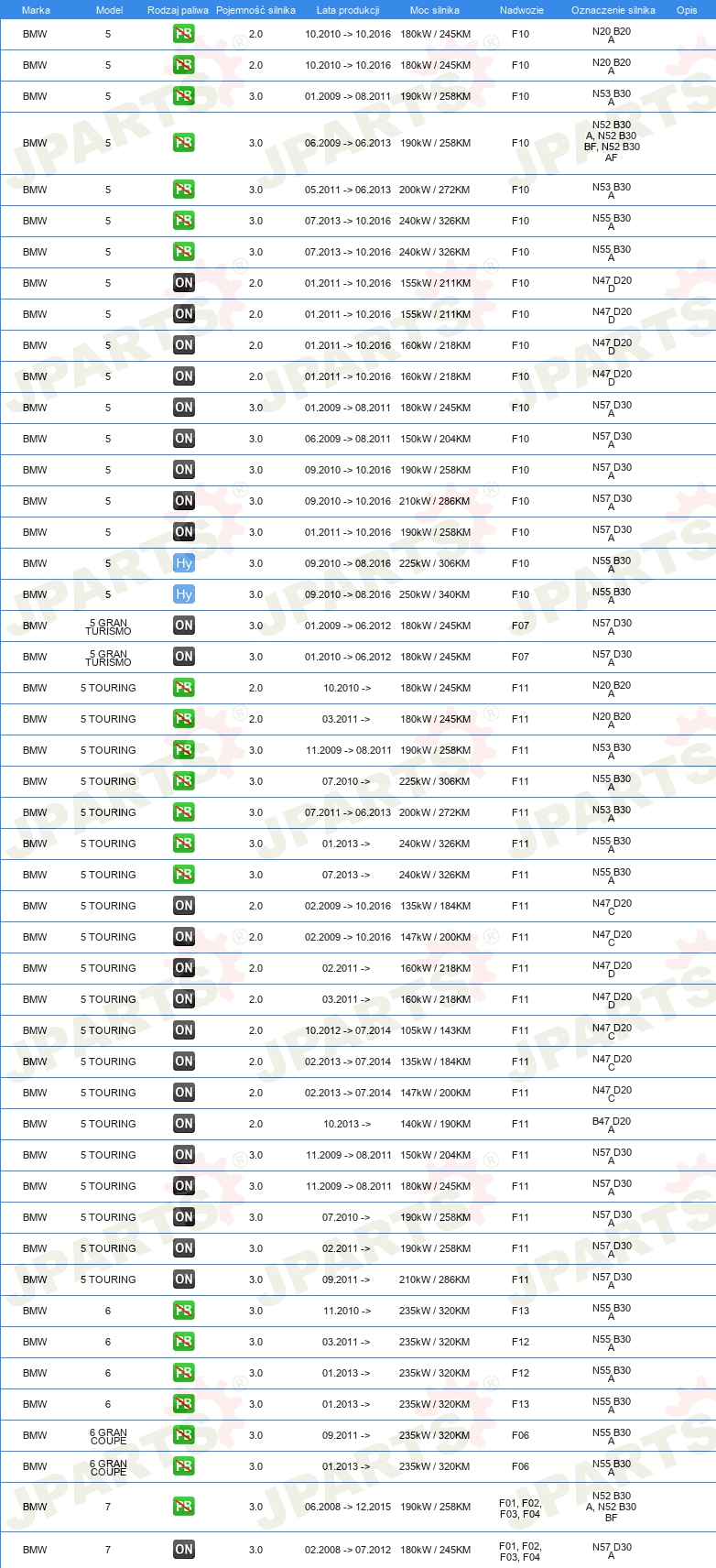Click the Opis column header
The image size is (716, 1568).
tap(687, 10)
